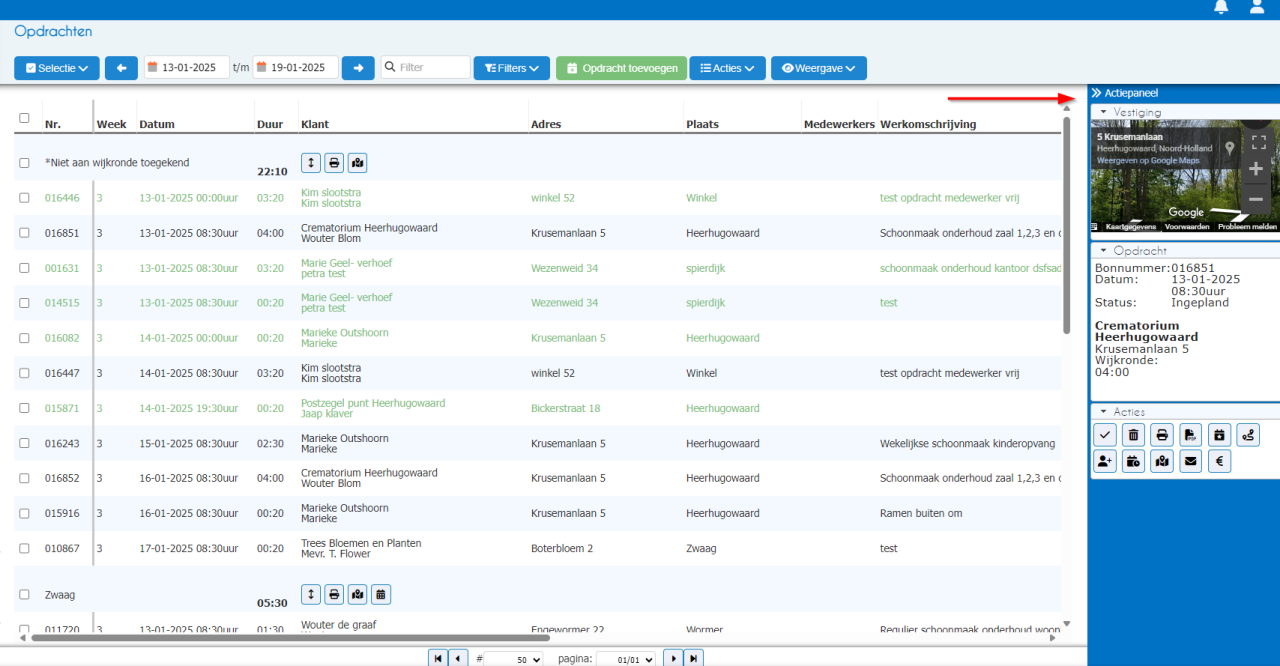Open the Selectie dropdown
Viewport: 1280px width, 666px height.
pyautogui.click(x=57, y=68)
